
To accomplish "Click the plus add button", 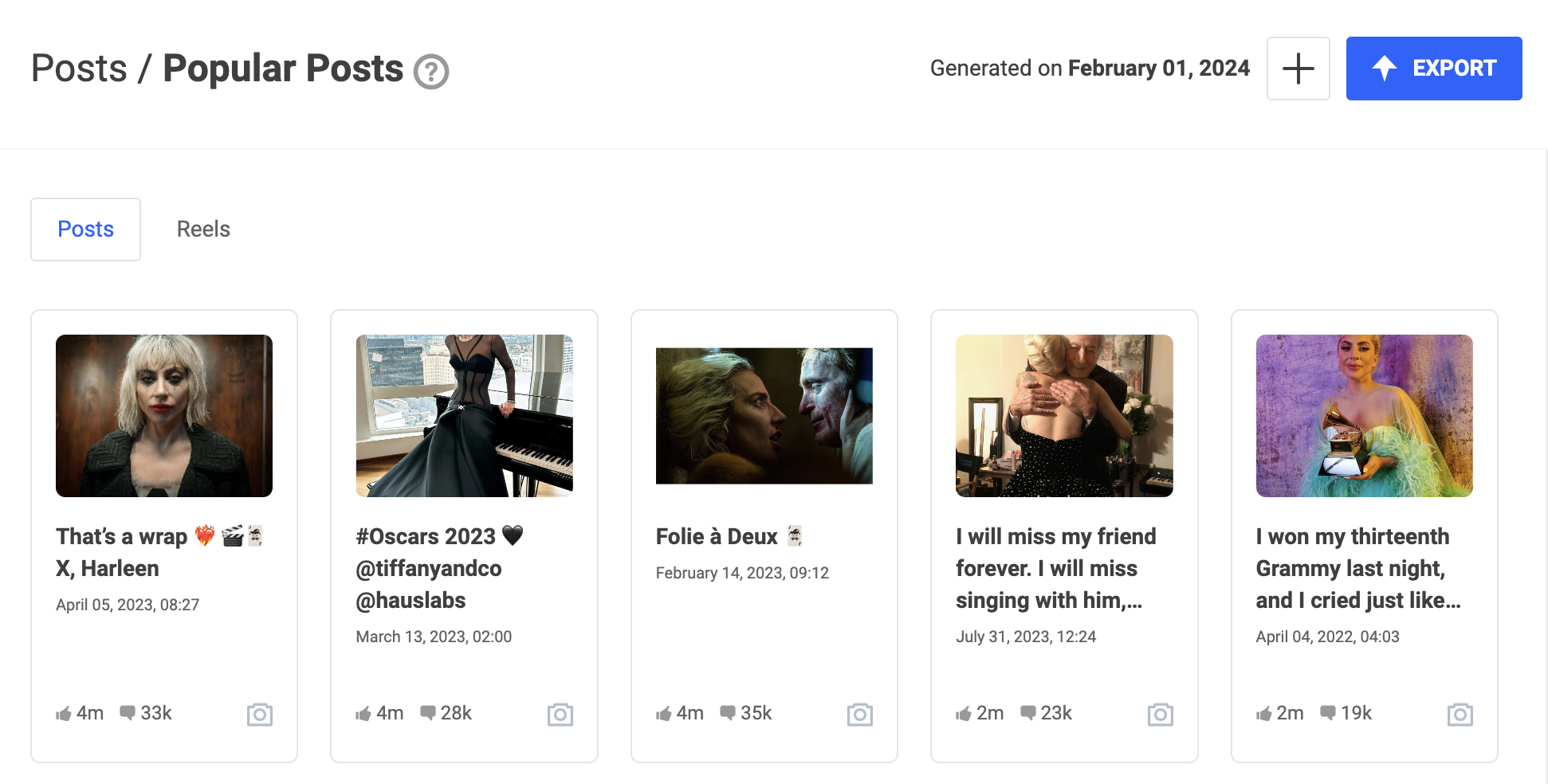I will (1298, 69).
